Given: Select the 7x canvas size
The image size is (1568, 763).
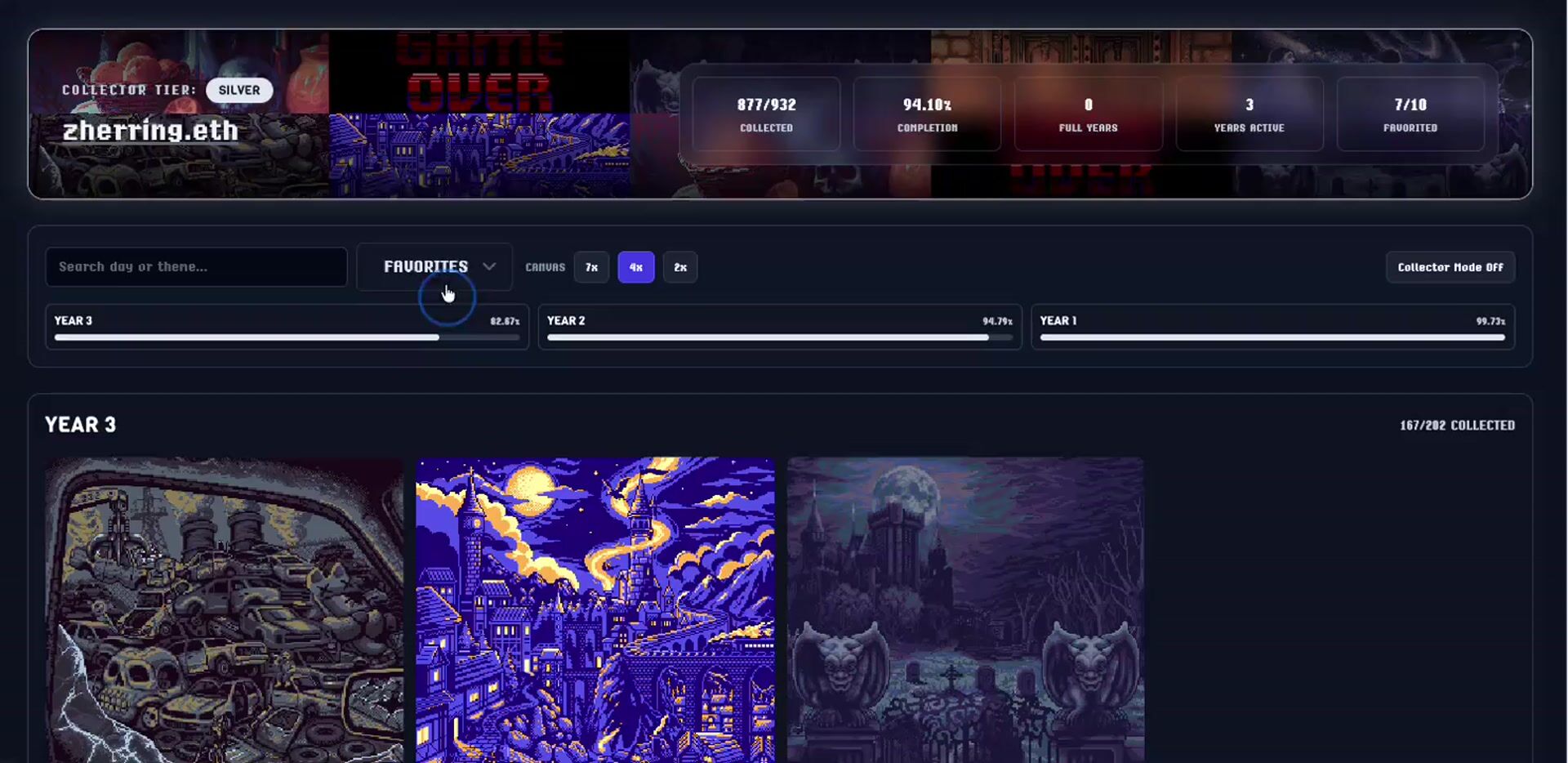Looking at the screenshot, I should click(x=591, y=267).
